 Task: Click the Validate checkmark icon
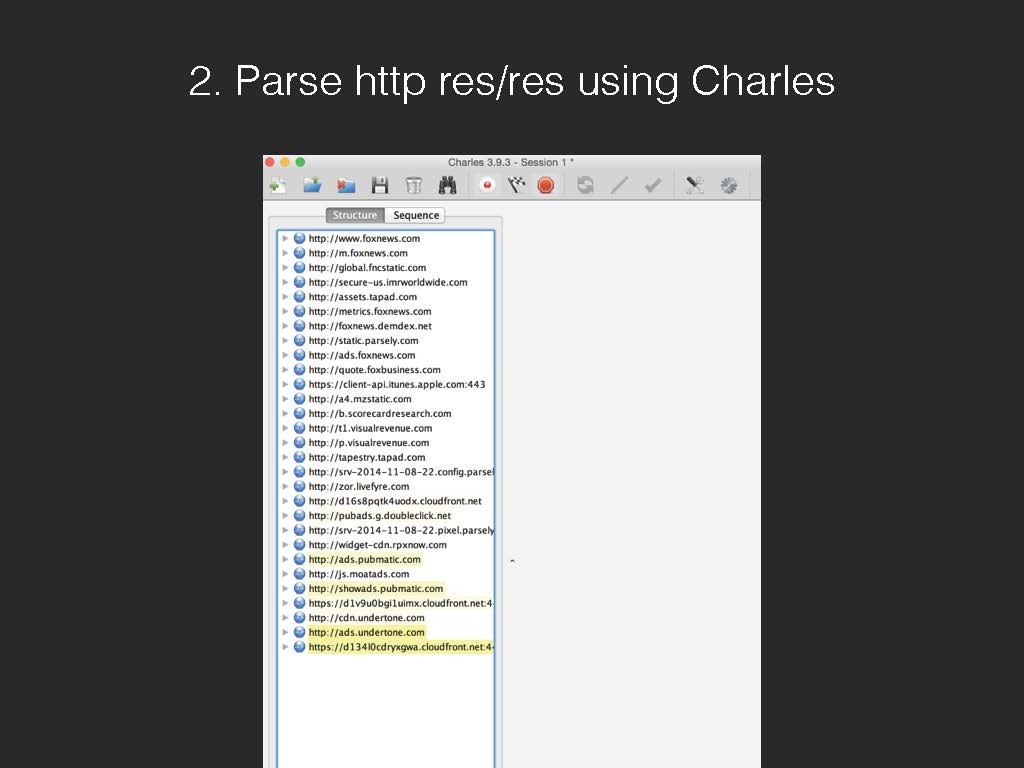pos(652,185)
